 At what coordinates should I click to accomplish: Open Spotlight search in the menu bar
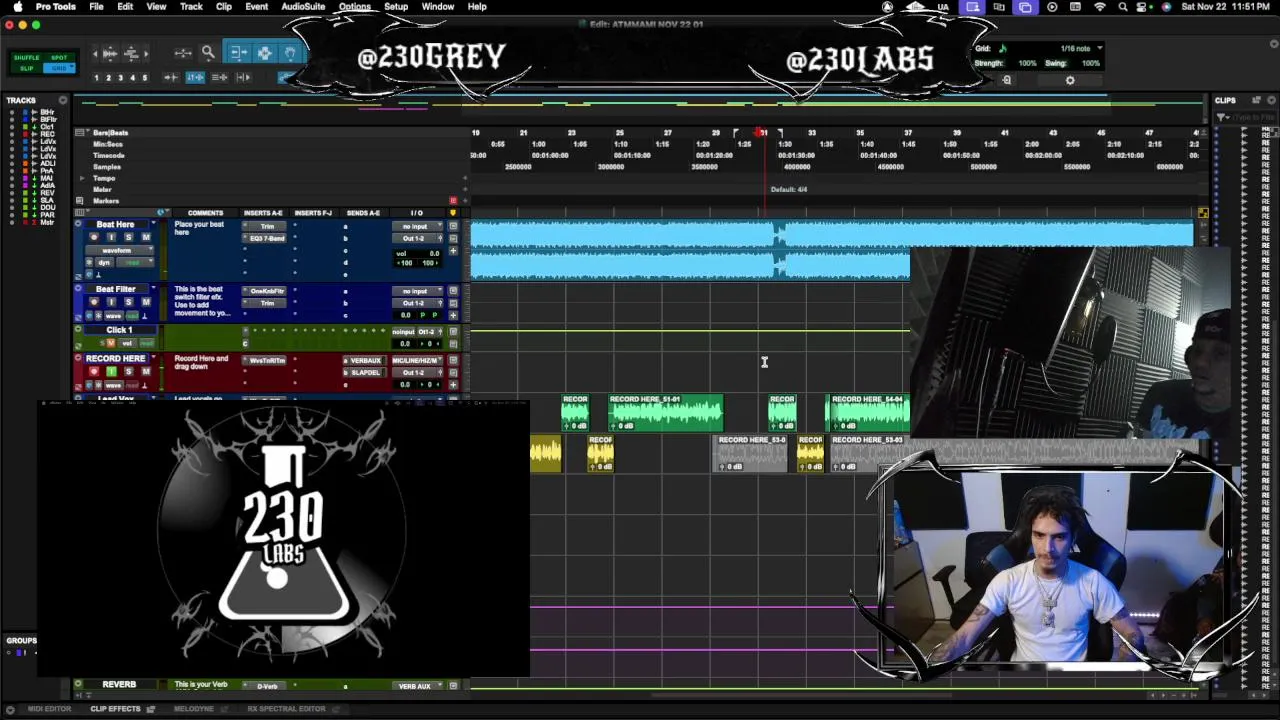pos(1122,7)
